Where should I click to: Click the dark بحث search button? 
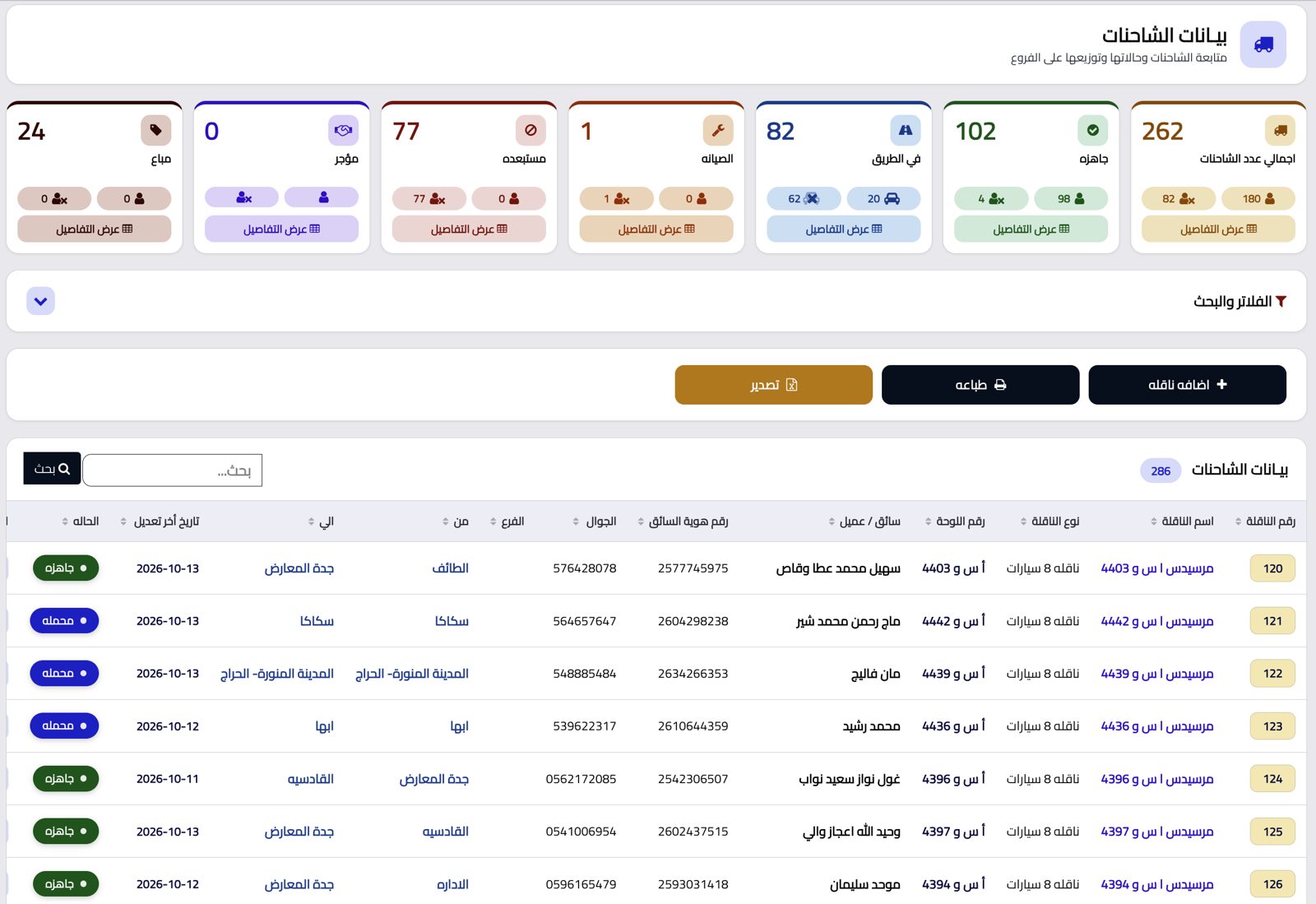pos(52,468)
